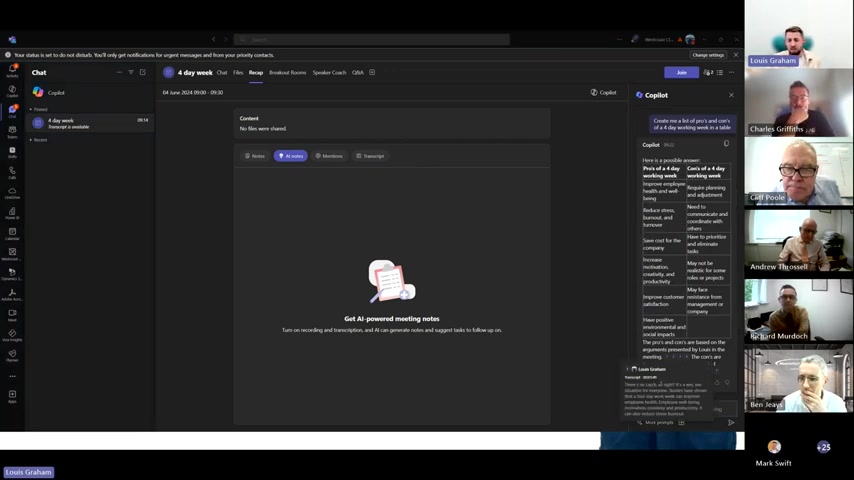The image size is (854, 480).
Task: Open the Breakout Rooms tab
Action: (x=288, y=72)
